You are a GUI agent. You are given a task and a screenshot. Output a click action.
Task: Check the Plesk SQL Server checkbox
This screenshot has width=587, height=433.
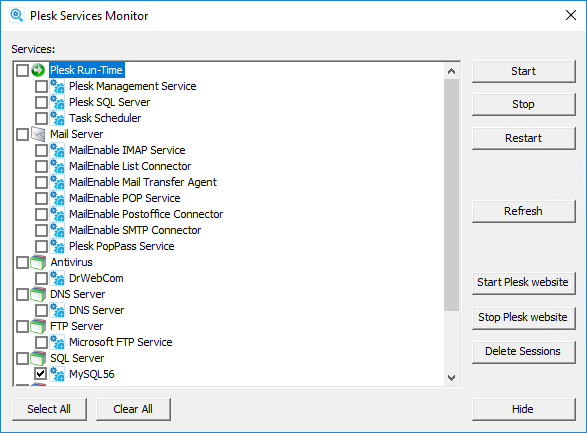point(41,102)
